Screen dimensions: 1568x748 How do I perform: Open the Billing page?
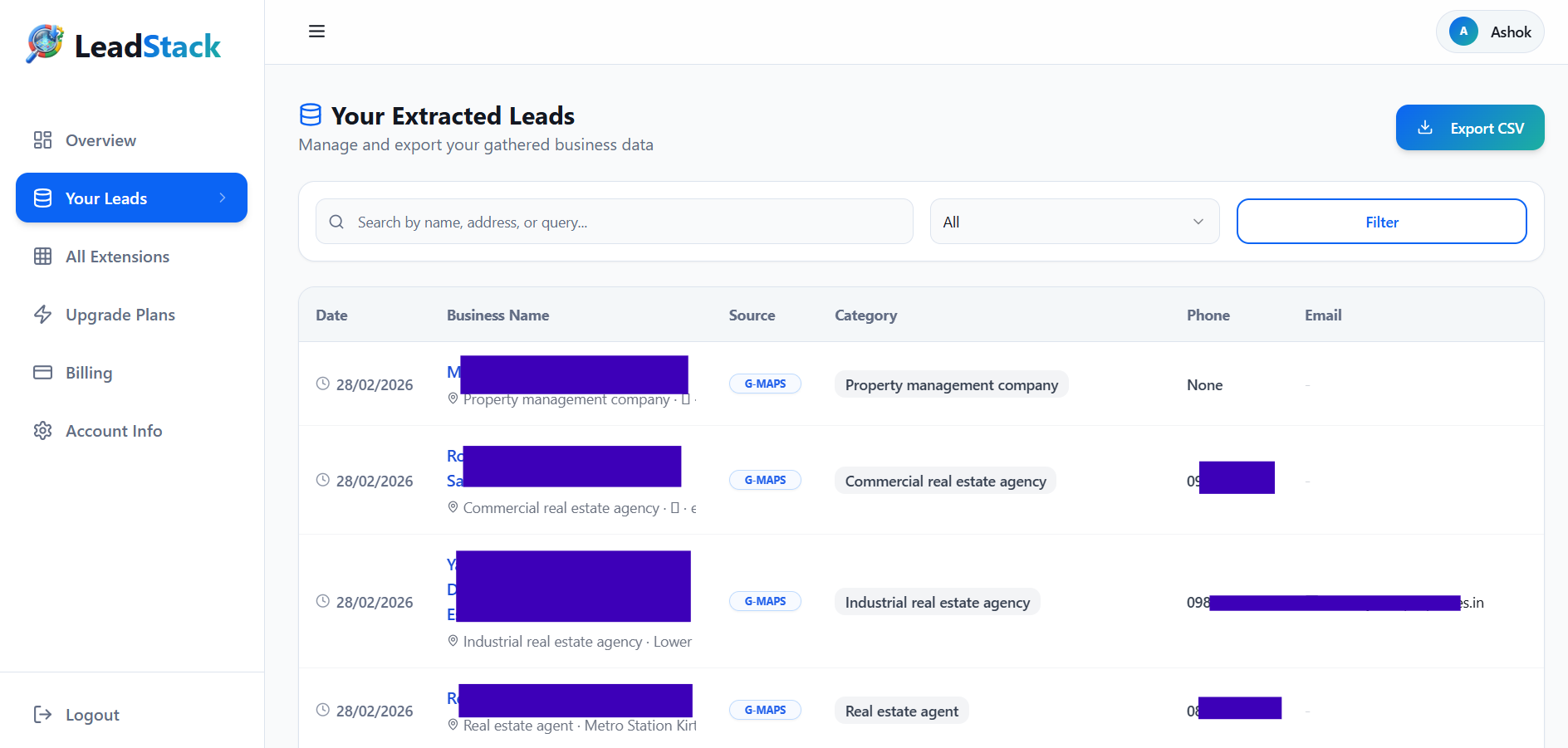click(88, 372)
